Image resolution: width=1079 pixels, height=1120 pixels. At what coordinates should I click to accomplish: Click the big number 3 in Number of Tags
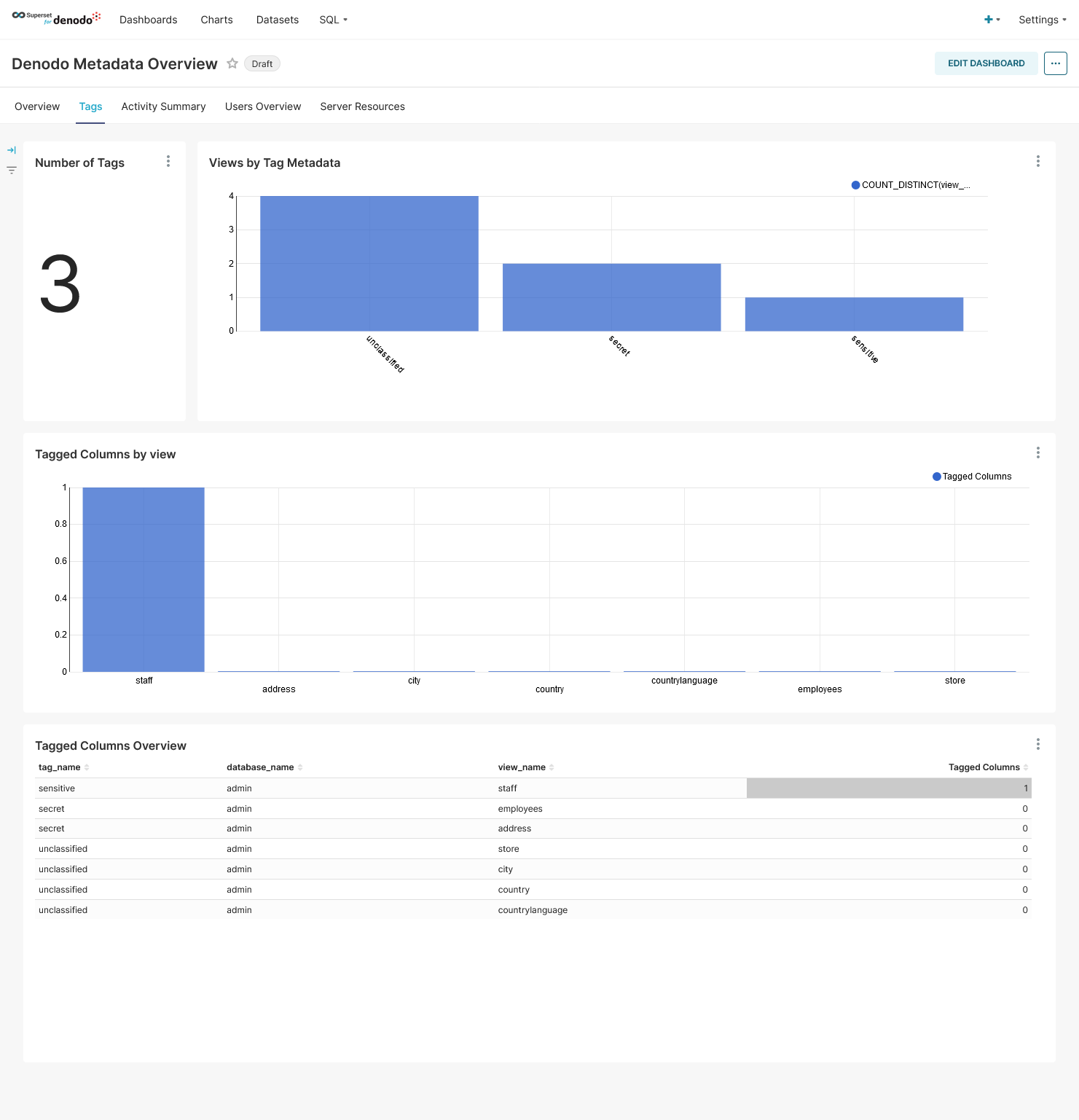(60, 284)
